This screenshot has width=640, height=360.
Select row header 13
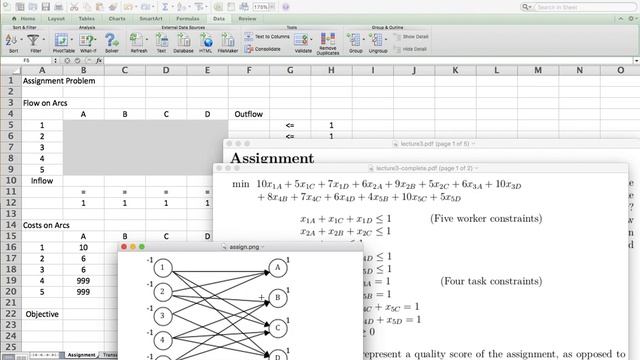point(11,213)
